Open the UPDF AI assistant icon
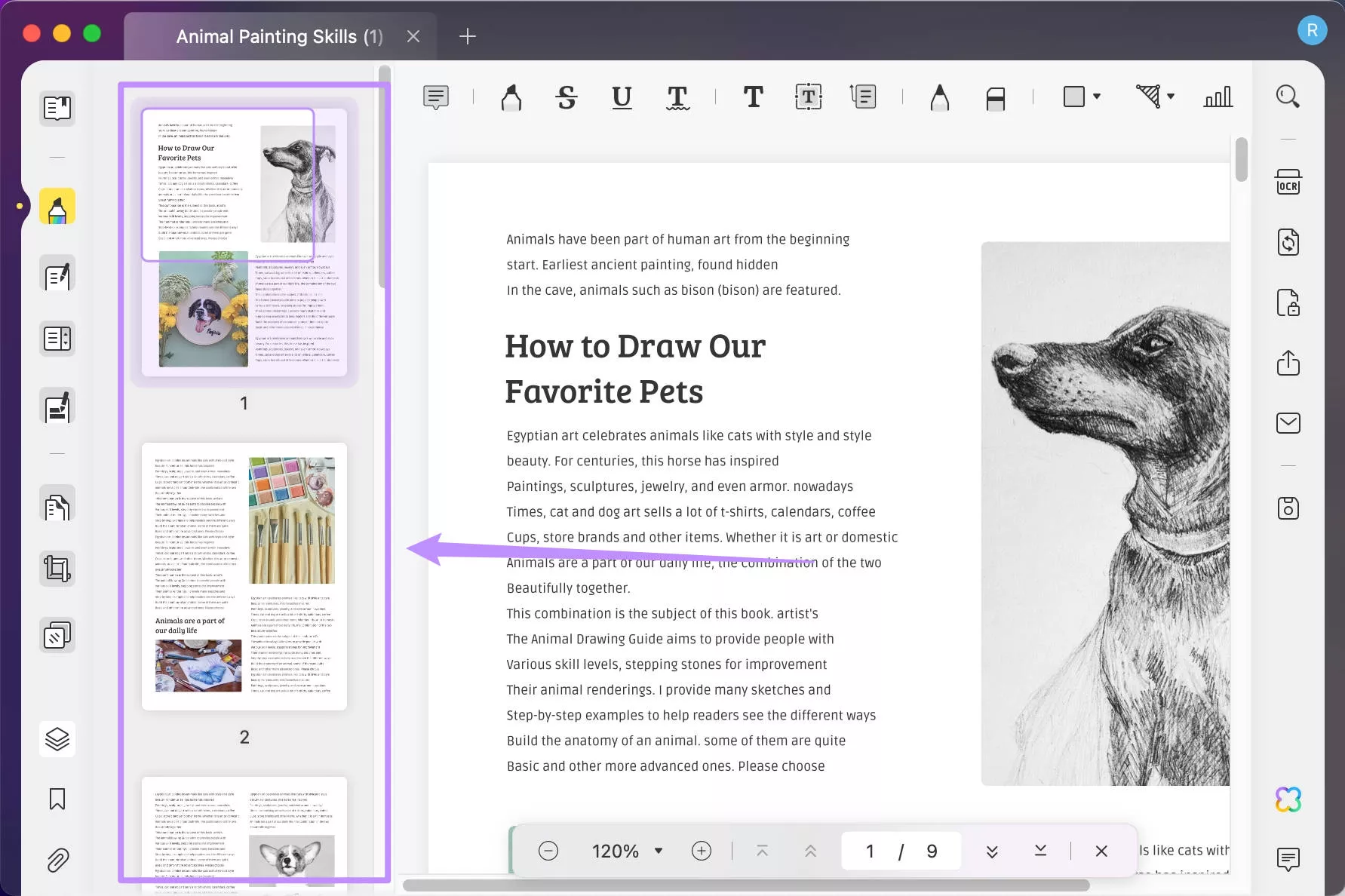Screen dimensions: 1345x896 1288,799
